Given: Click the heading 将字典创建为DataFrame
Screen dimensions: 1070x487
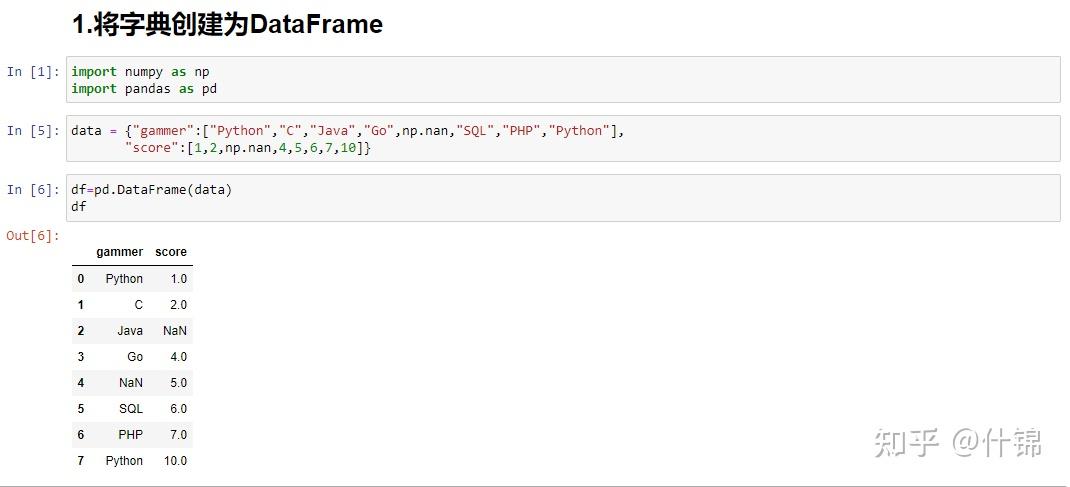Looking at the screenshot, I should pos(227,25).
